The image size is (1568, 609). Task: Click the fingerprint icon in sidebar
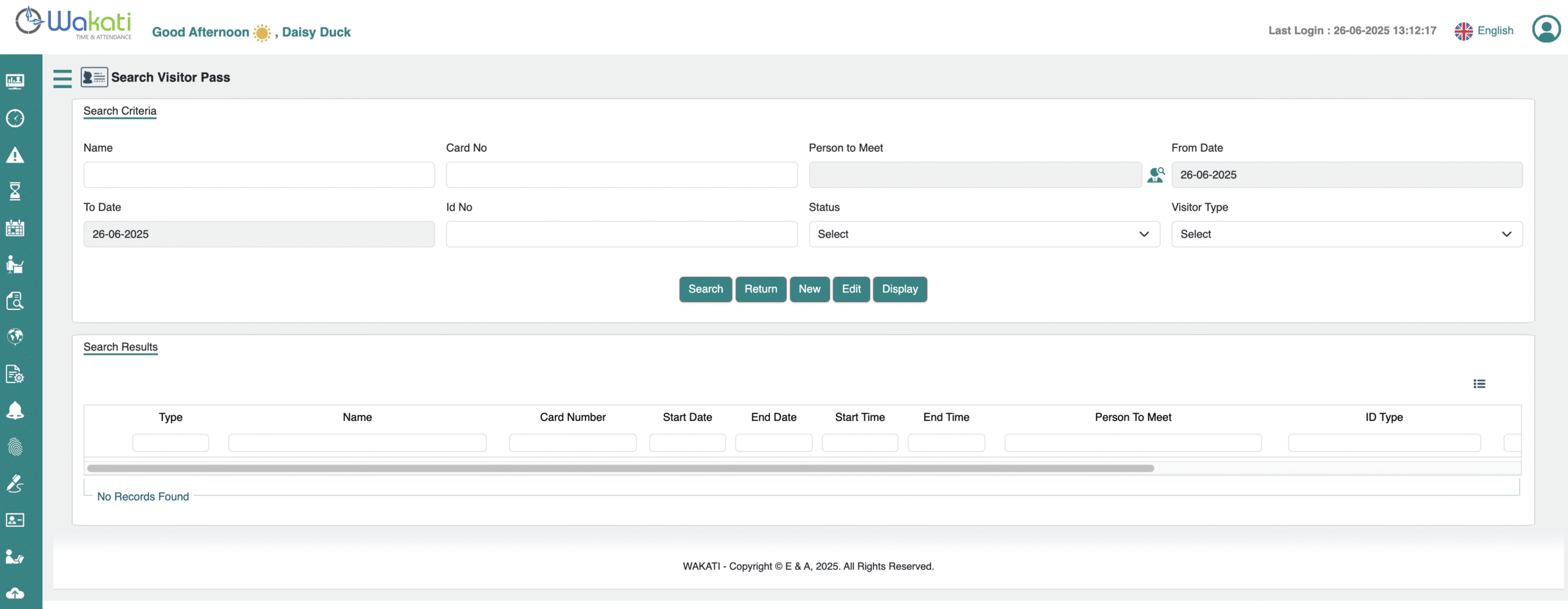pyautogui.click(x=15, y=447)
